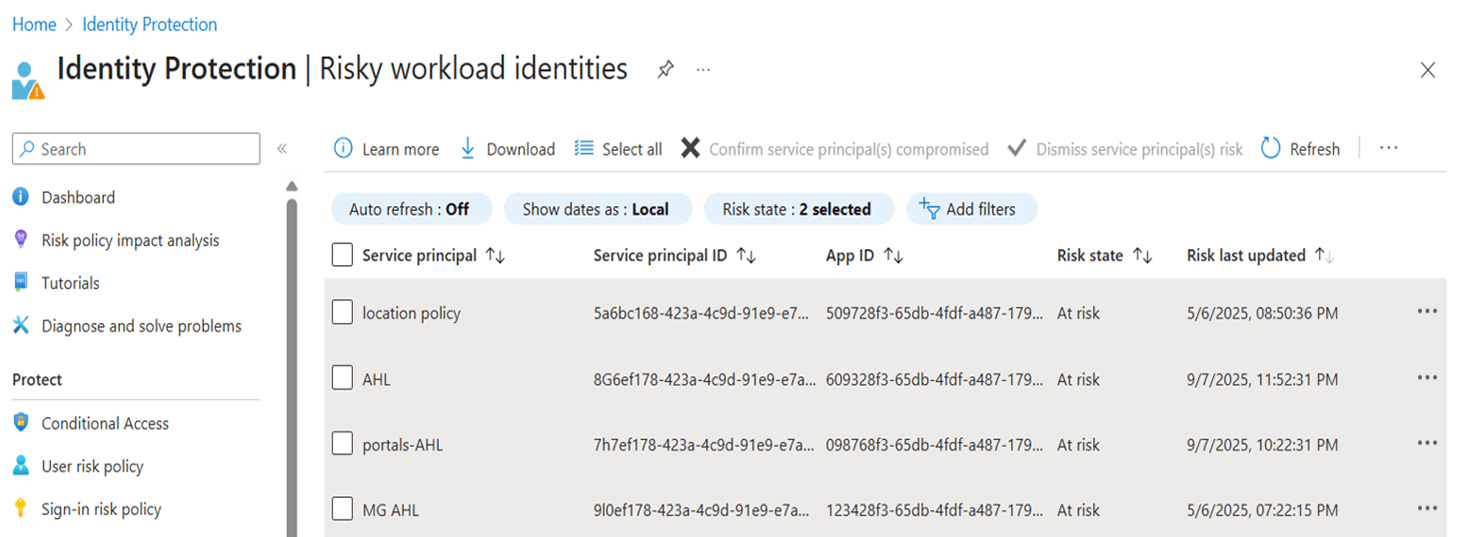Viewport: 1460px width, 537px height.
Task: Open the Show dates as : Local filter
Action: pos(597,209)
